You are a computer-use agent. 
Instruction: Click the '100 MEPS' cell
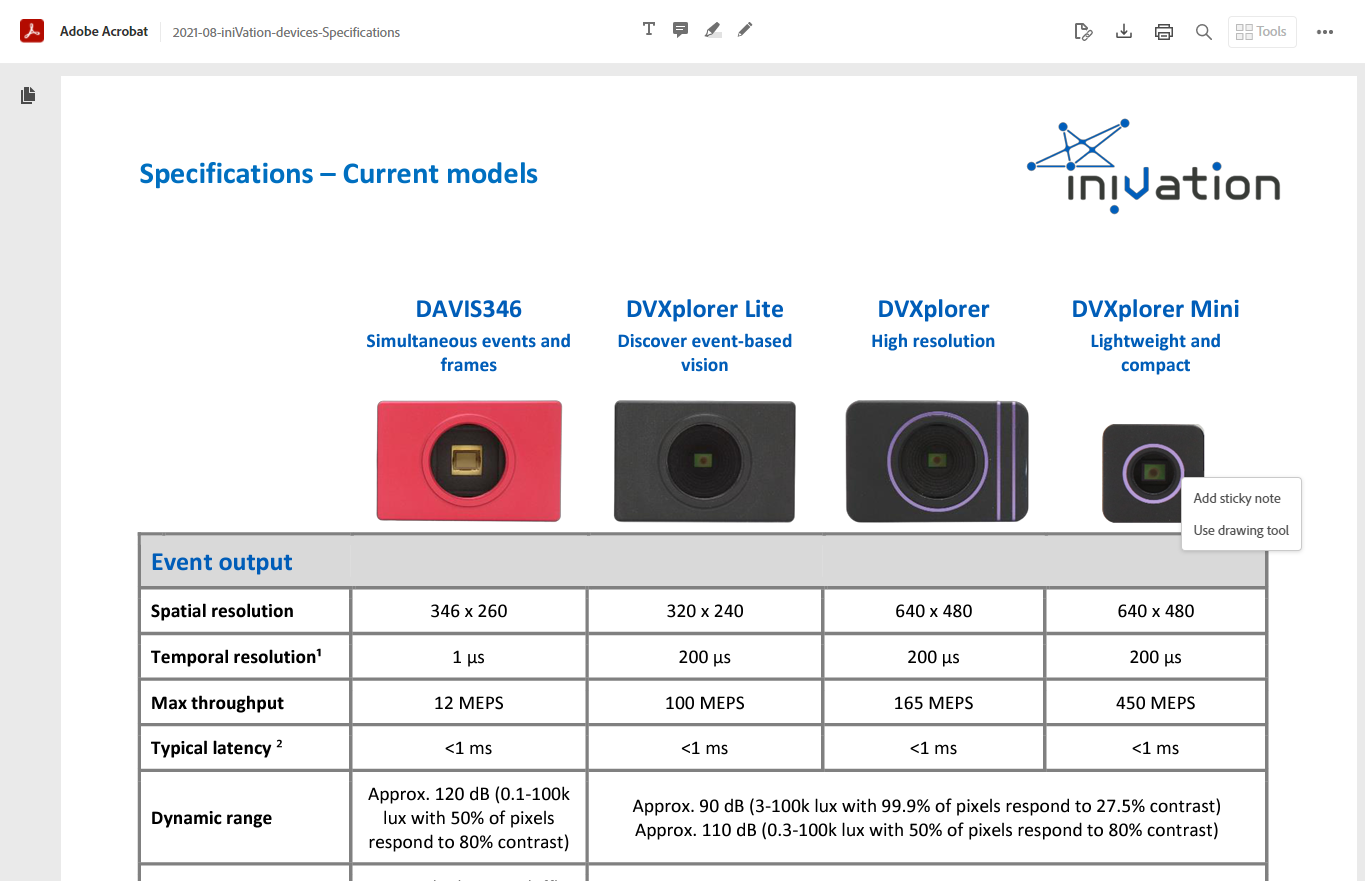tap(705, 703)
